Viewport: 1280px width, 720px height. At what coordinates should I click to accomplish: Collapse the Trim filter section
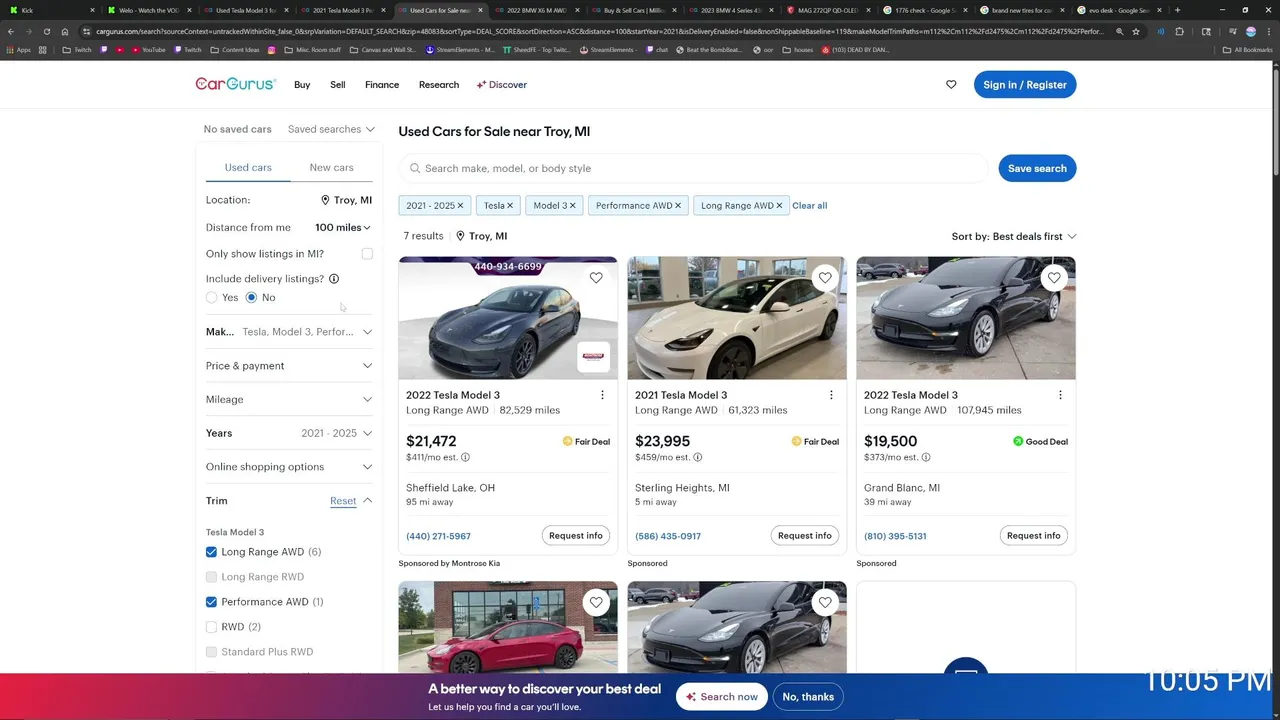(367, 500)
